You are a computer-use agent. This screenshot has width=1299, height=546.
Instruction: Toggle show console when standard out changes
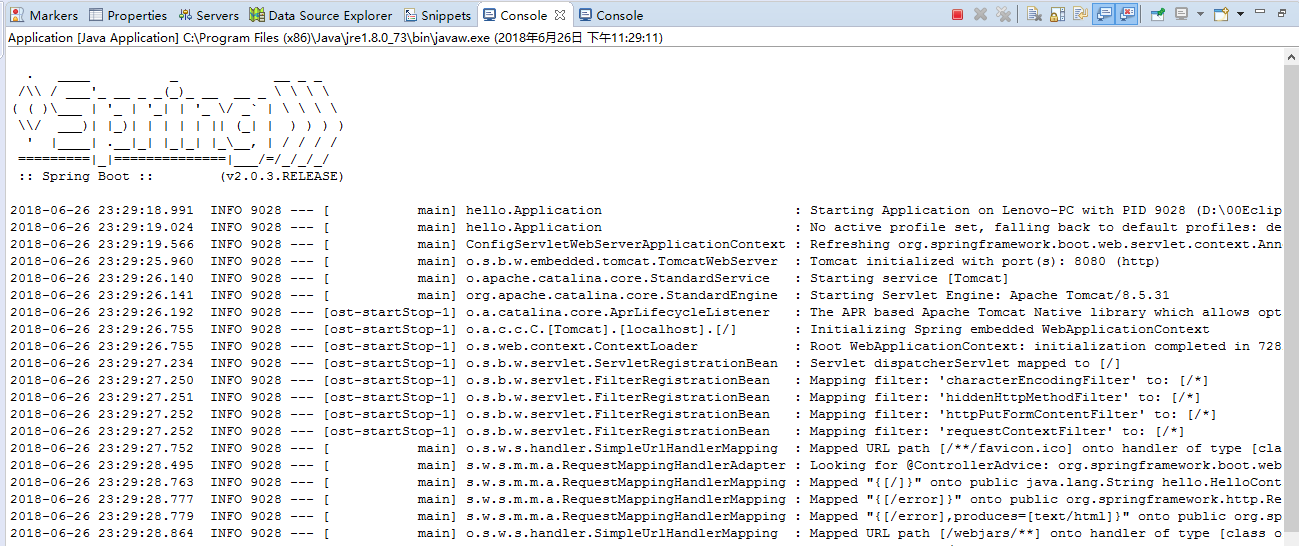[1104, 14]
